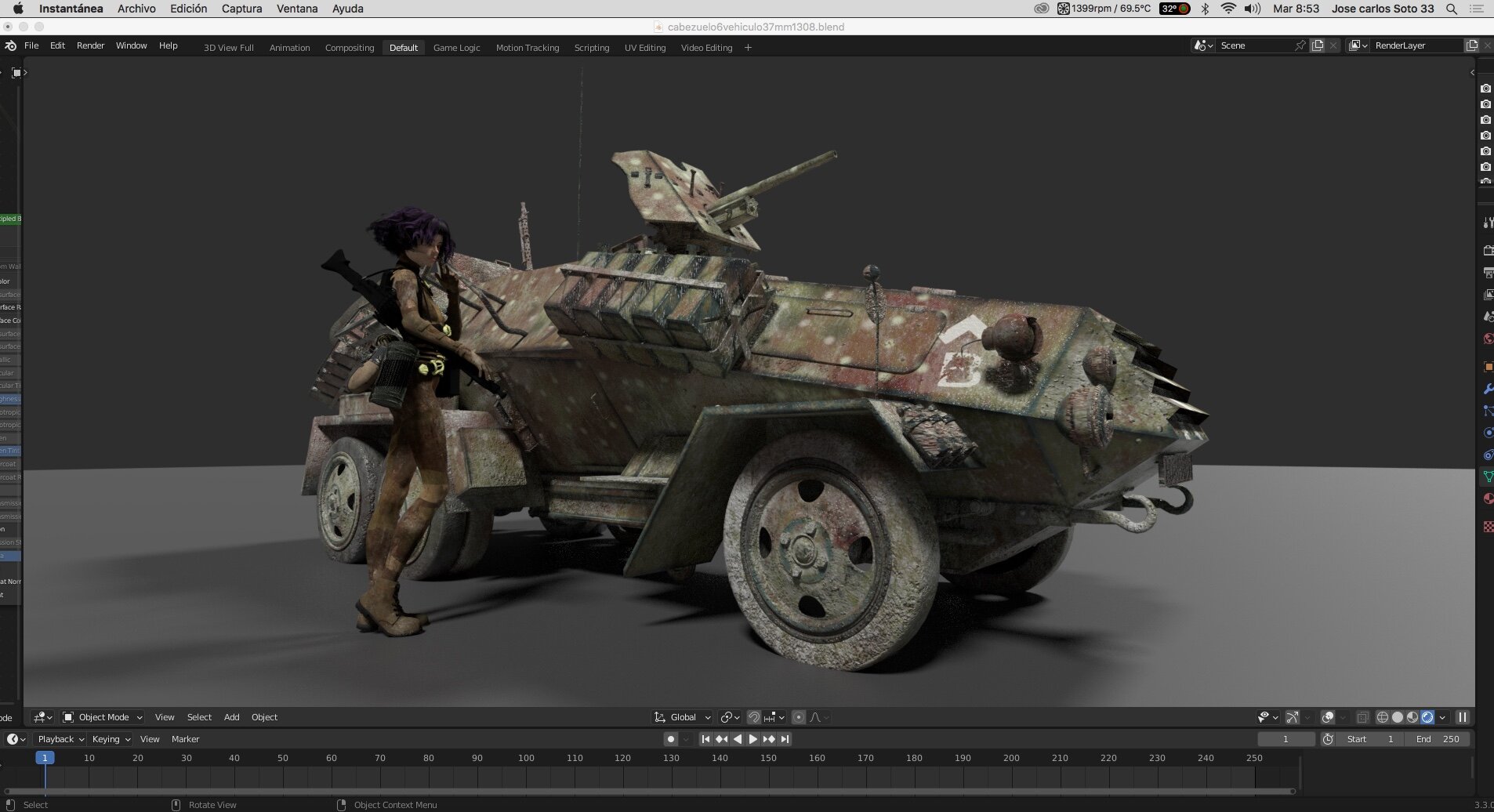Expand the Global transform orientation dropdown
1494x812 pixels.
coord(682,717)
